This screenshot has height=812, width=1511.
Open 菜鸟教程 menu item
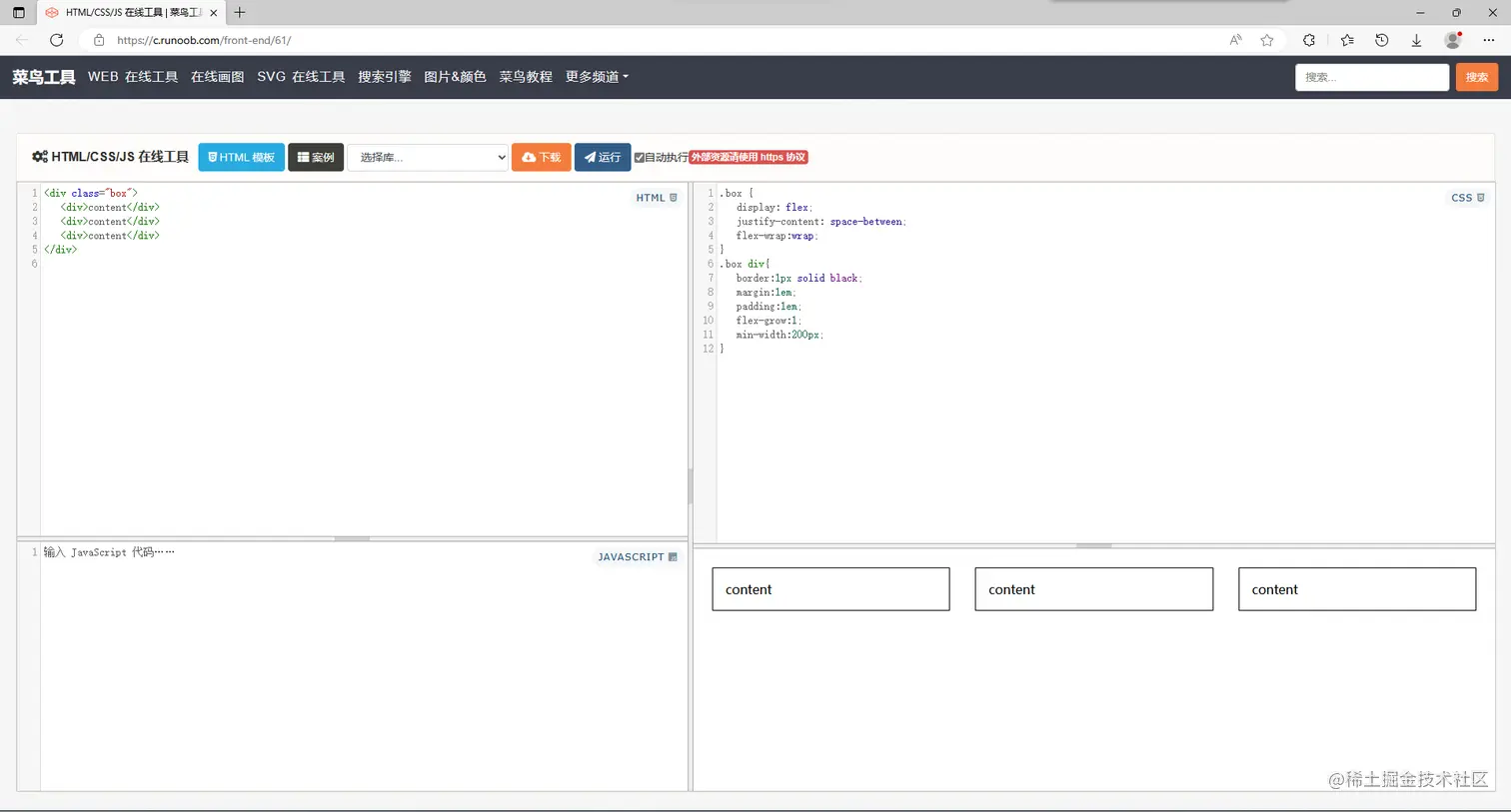(x=526, y=77)
